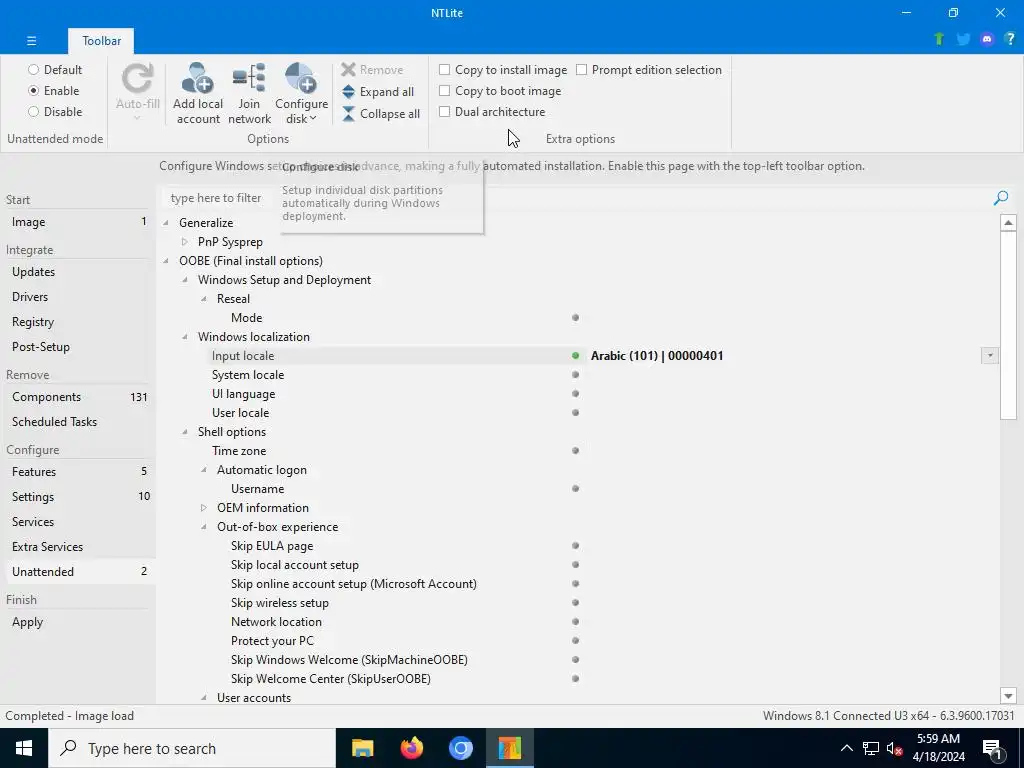1024x768 pixels.
Task: Open File Explorer from the taskbar
Action: pyautogui.click(x=362, y=748)
